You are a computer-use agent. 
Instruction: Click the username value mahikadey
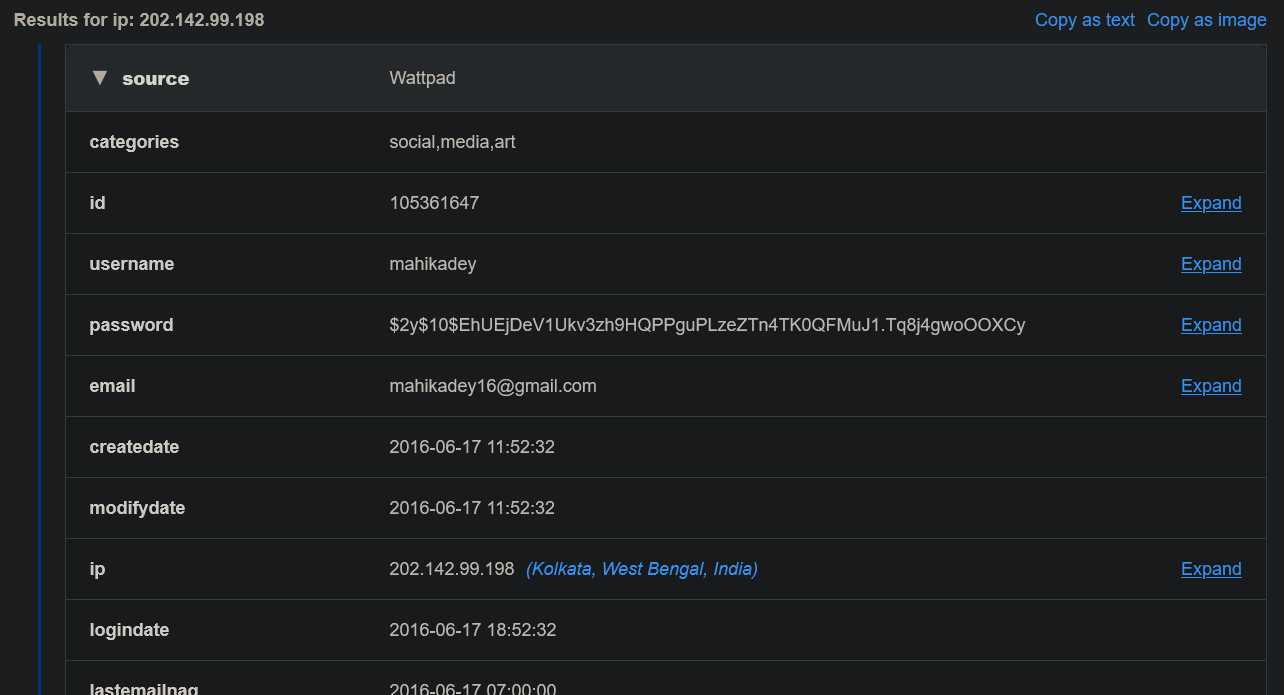(x=433, y=264)
